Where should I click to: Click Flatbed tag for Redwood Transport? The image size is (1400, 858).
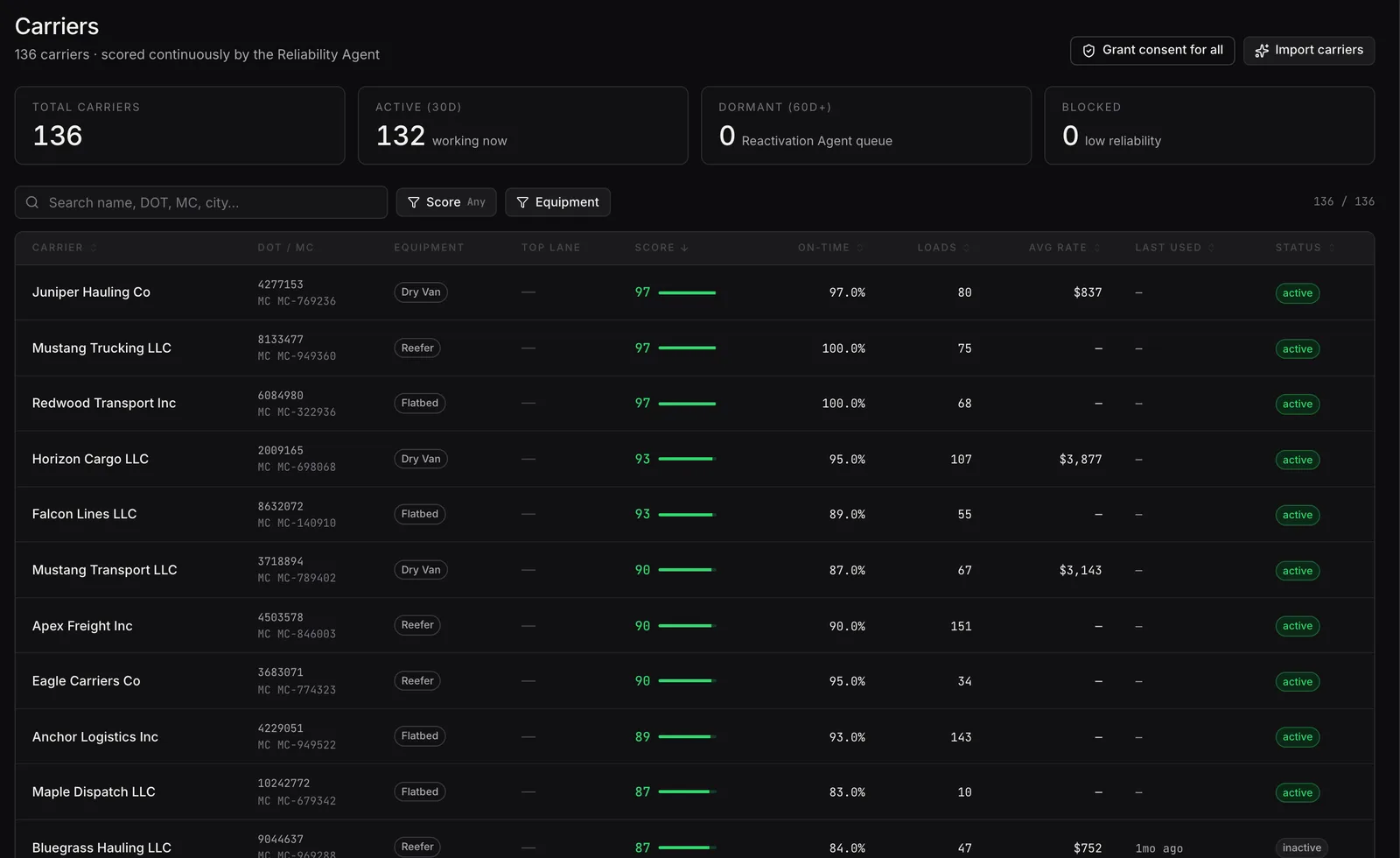pos(420,403)
